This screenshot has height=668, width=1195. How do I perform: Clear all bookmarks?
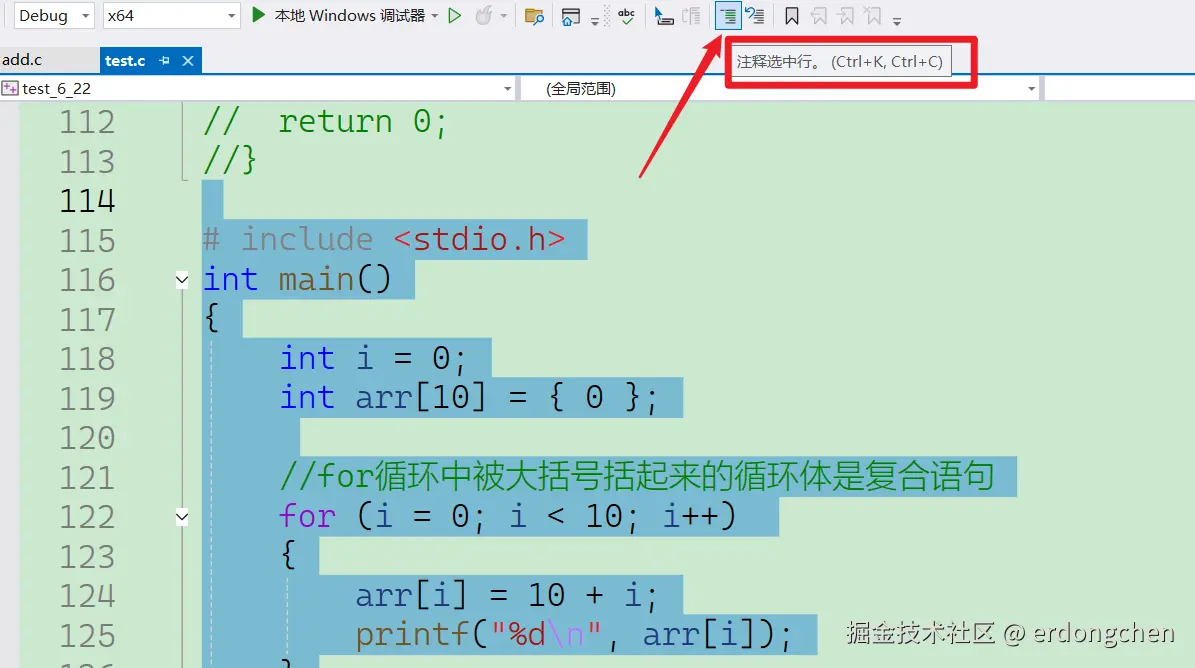click(x=873, y=15)
